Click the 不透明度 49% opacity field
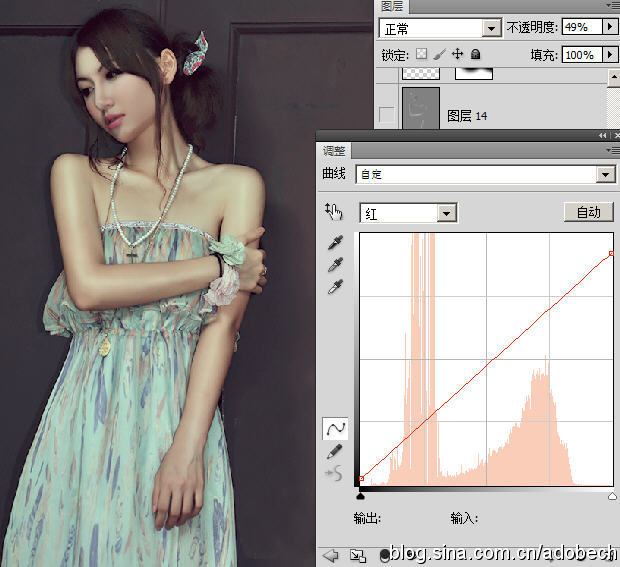Screen dimensions: 620x567 pos(579,28)
